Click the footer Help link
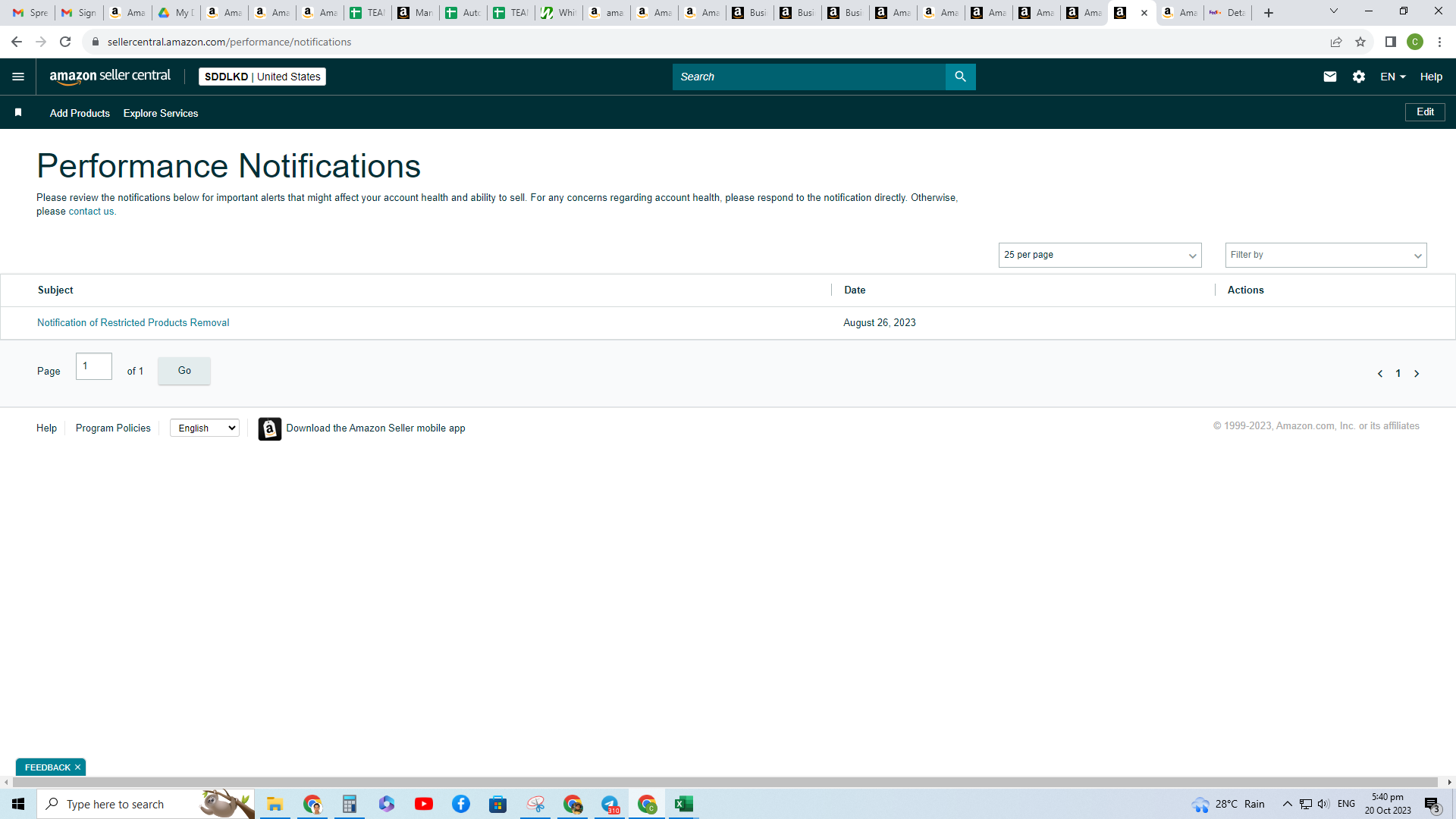 coord(46,428)
